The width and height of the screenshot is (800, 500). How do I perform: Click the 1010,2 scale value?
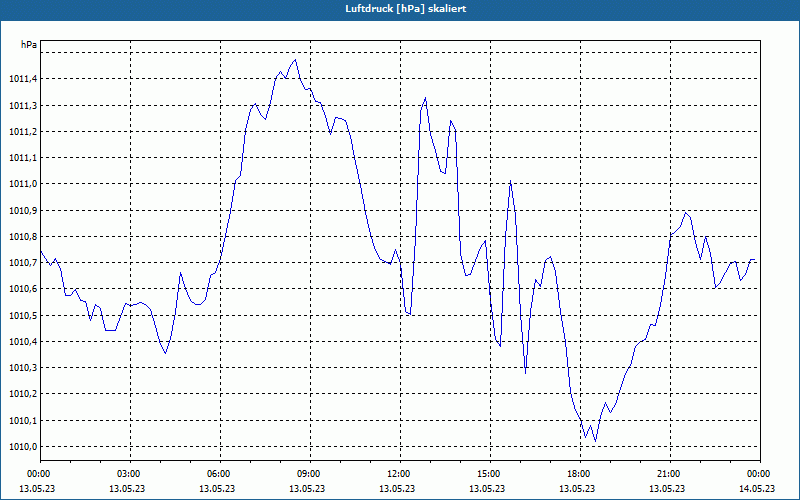pyautogui.click(x=22, y=394)
